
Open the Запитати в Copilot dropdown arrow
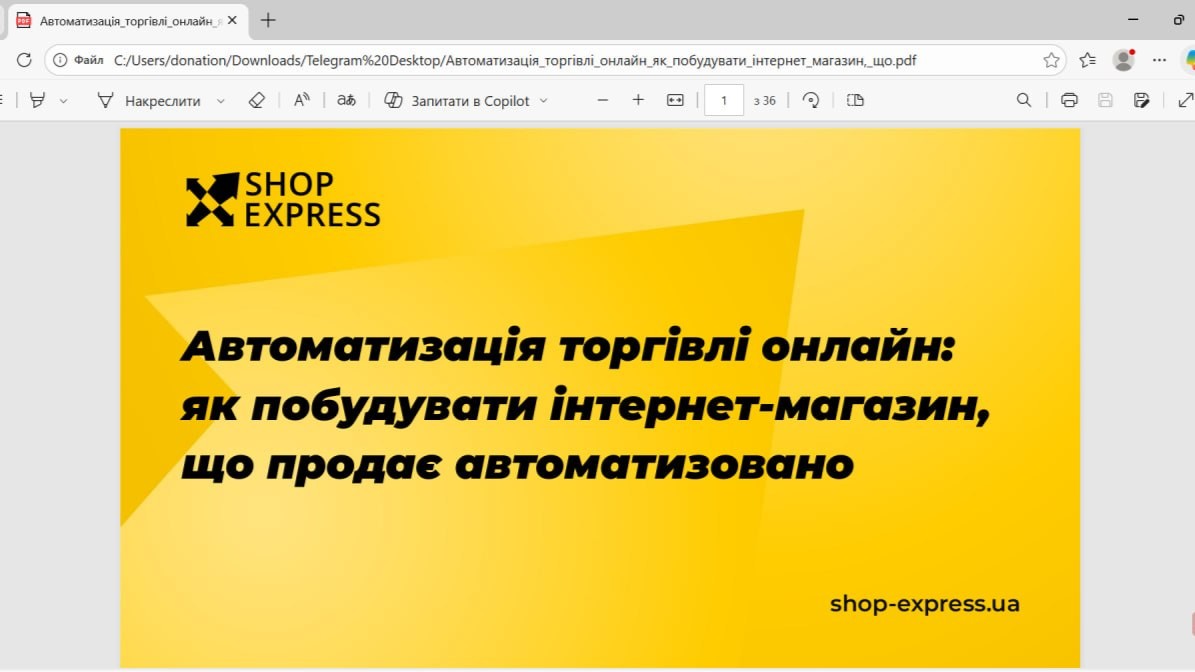point(544,100)
